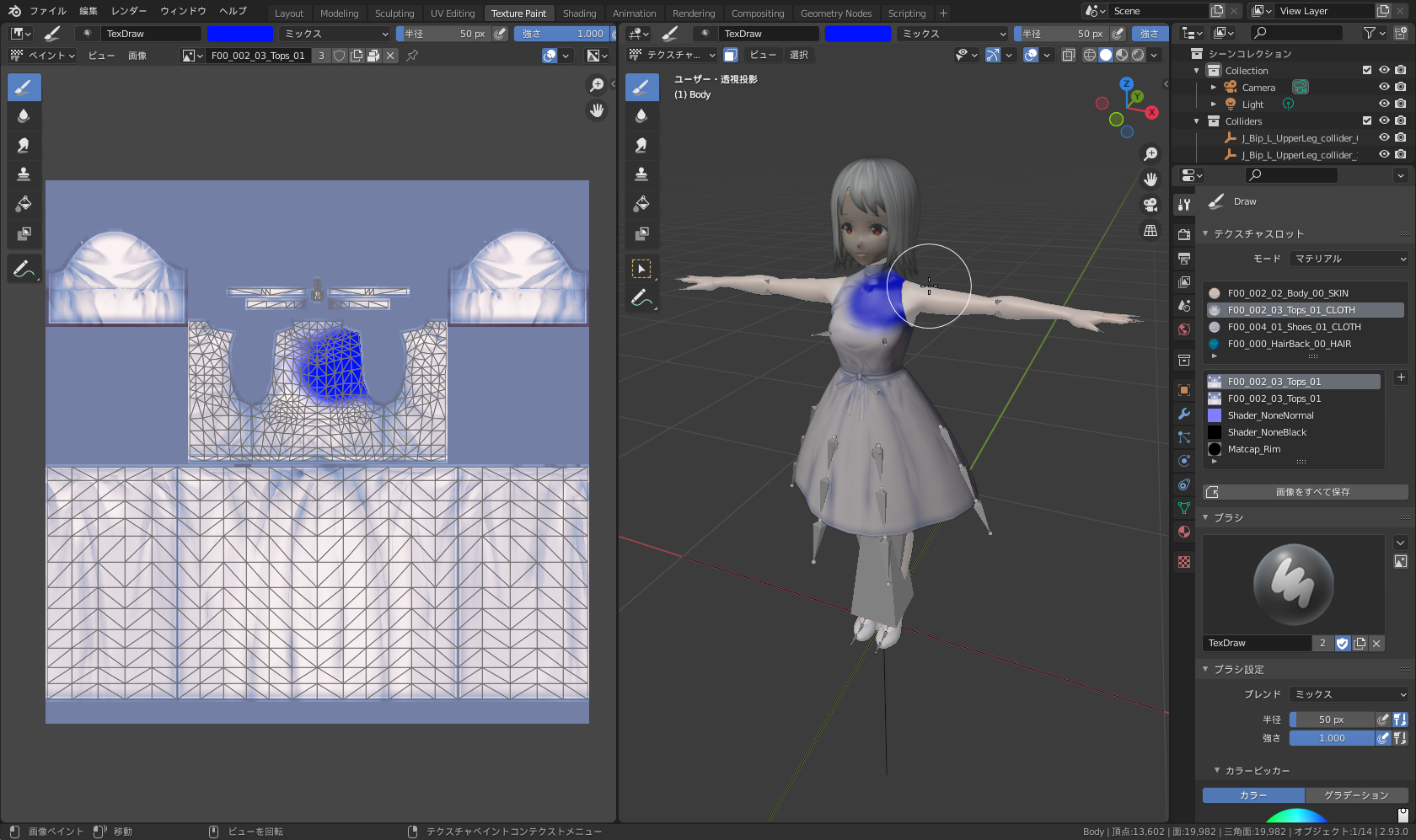Image resolution: width=1416 pixels, height=840 pixels.
Task: Open the ブレンド ミックス dropdown in brush settings
Action: (x=1349, y=694)
